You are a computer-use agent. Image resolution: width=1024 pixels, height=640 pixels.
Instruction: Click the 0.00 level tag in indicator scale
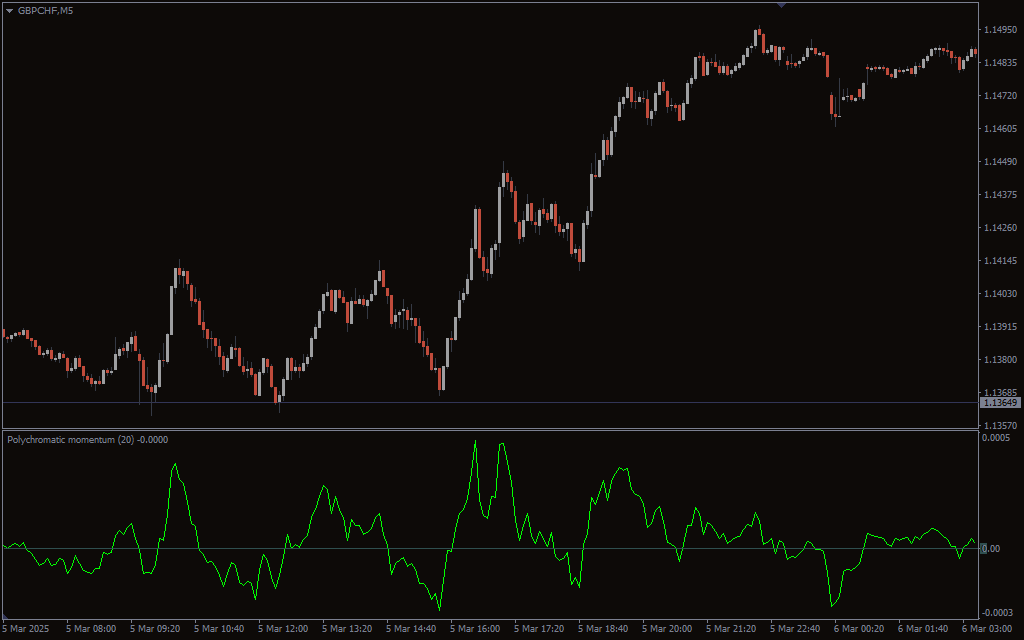pyautogui.click(x=991, y=549)
